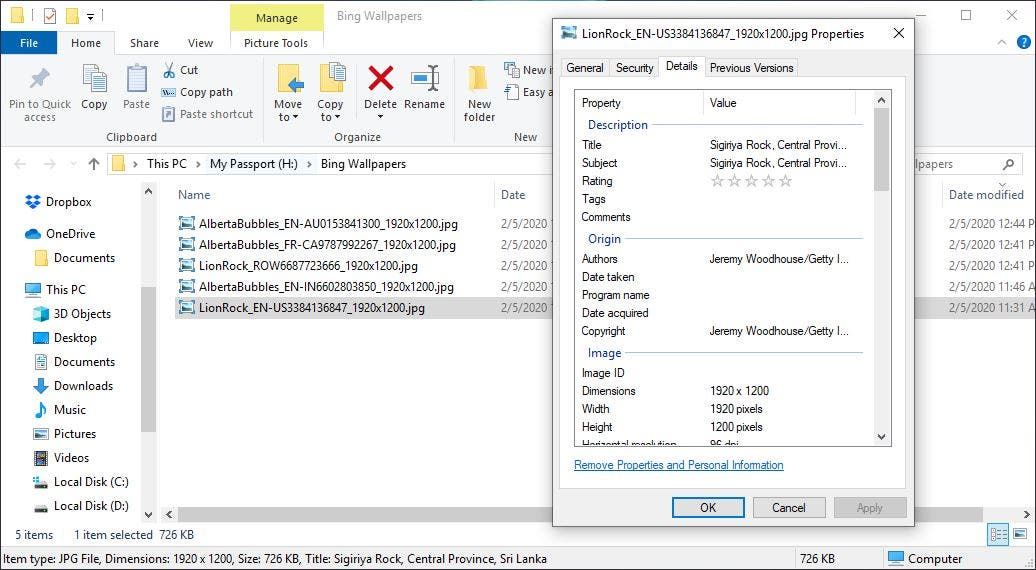Click the Paste clipboard icon
This screenshot has width=1036, height=570.
tap(136, 79)
